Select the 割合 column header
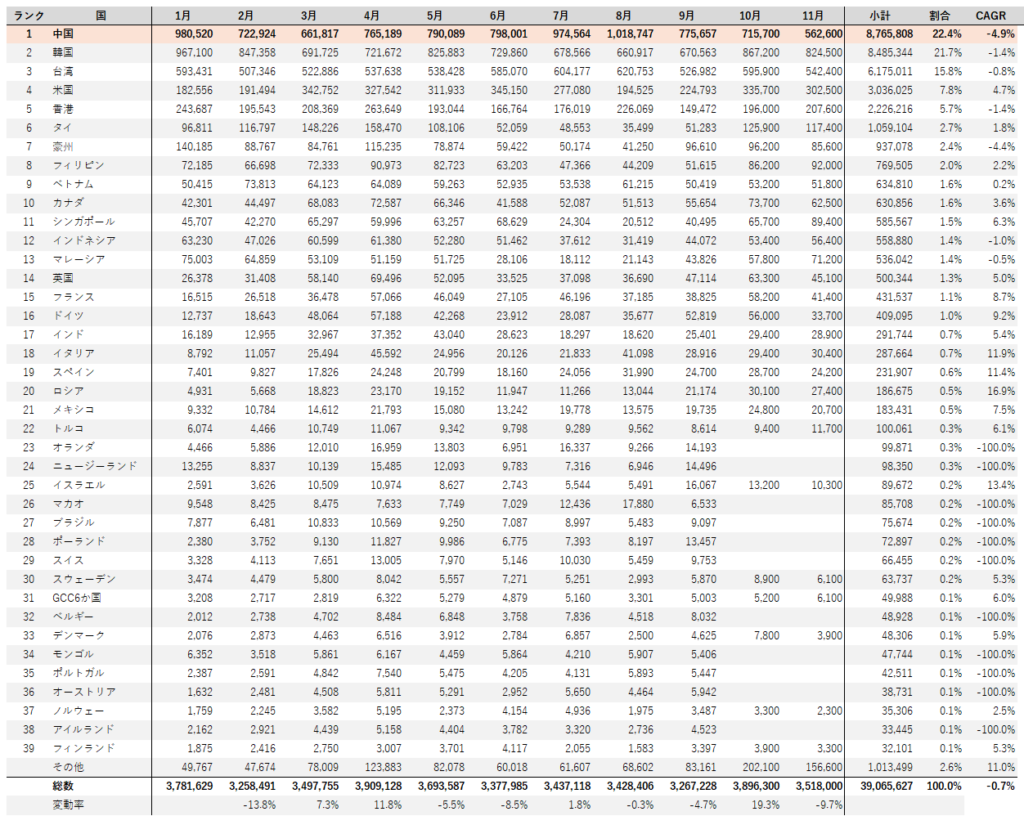This screenshot has width=1024, height=825. point(939,15)
